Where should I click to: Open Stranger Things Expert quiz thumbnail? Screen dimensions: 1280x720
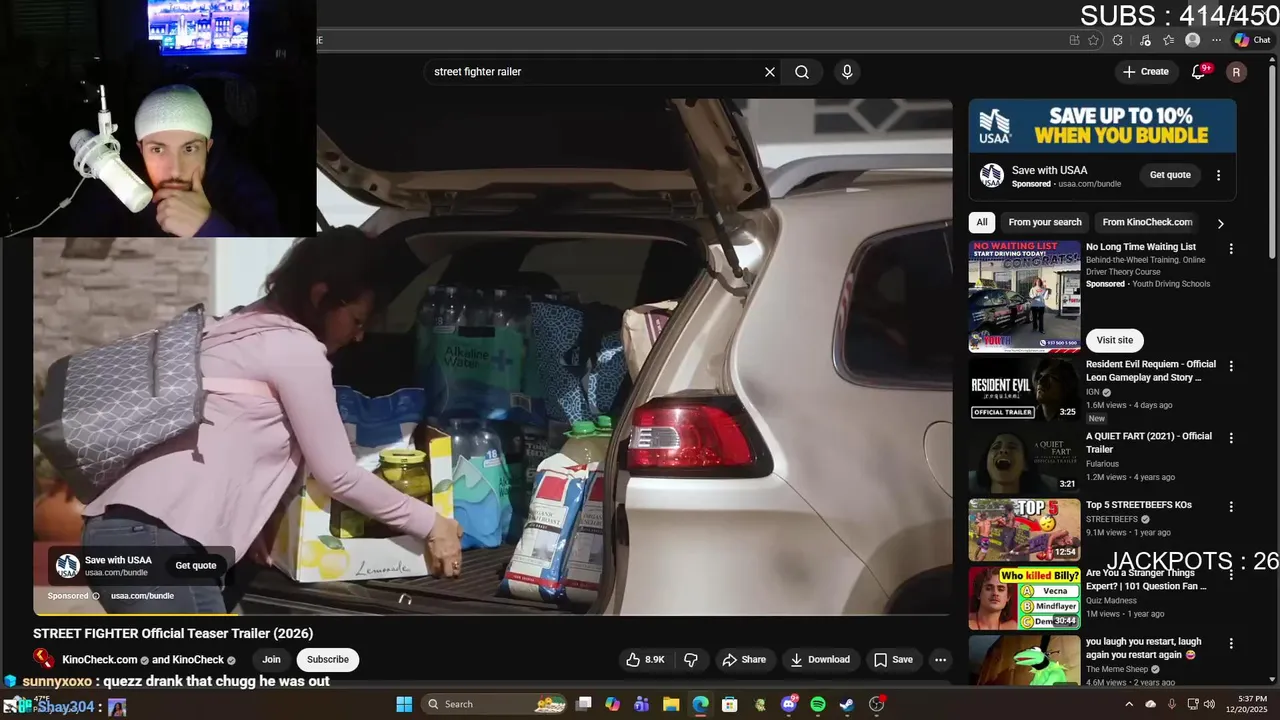(1024, 598)
